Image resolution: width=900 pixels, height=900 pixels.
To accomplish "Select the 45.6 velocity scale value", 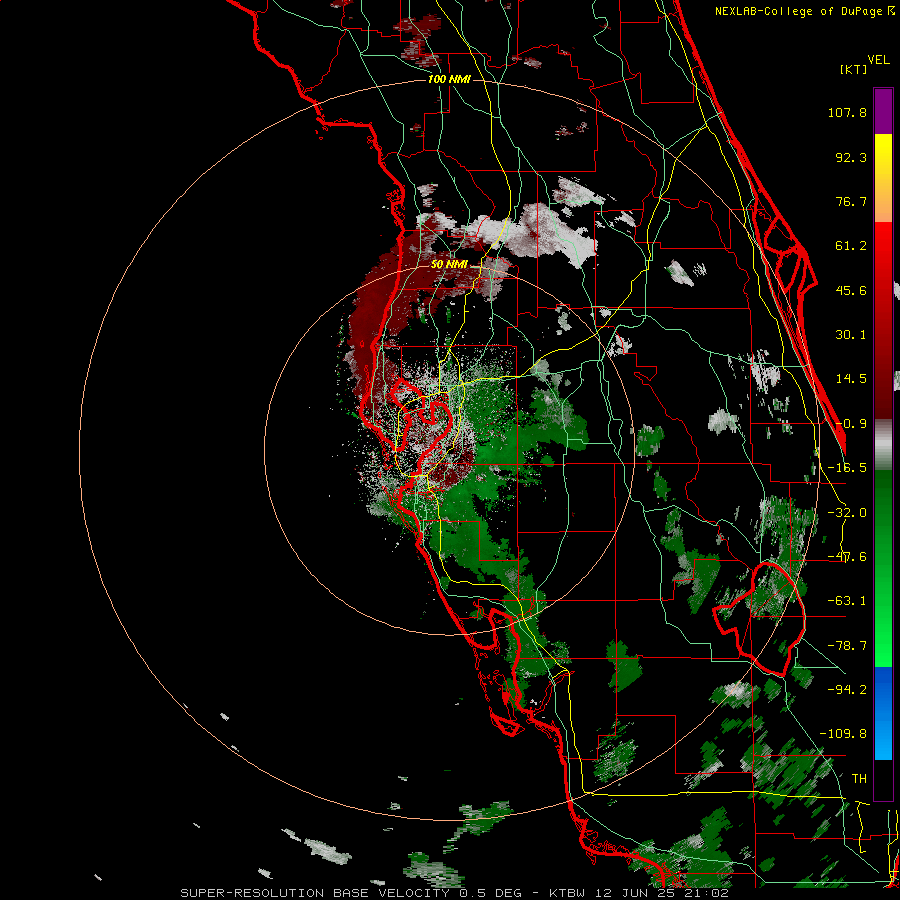I will (851, 290).
